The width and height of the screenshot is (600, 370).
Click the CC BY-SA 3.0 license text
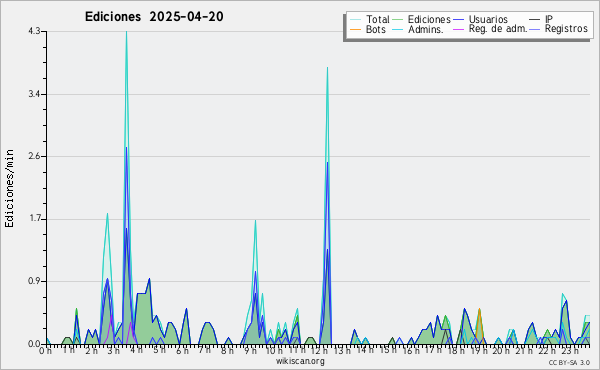coord(569,363)
